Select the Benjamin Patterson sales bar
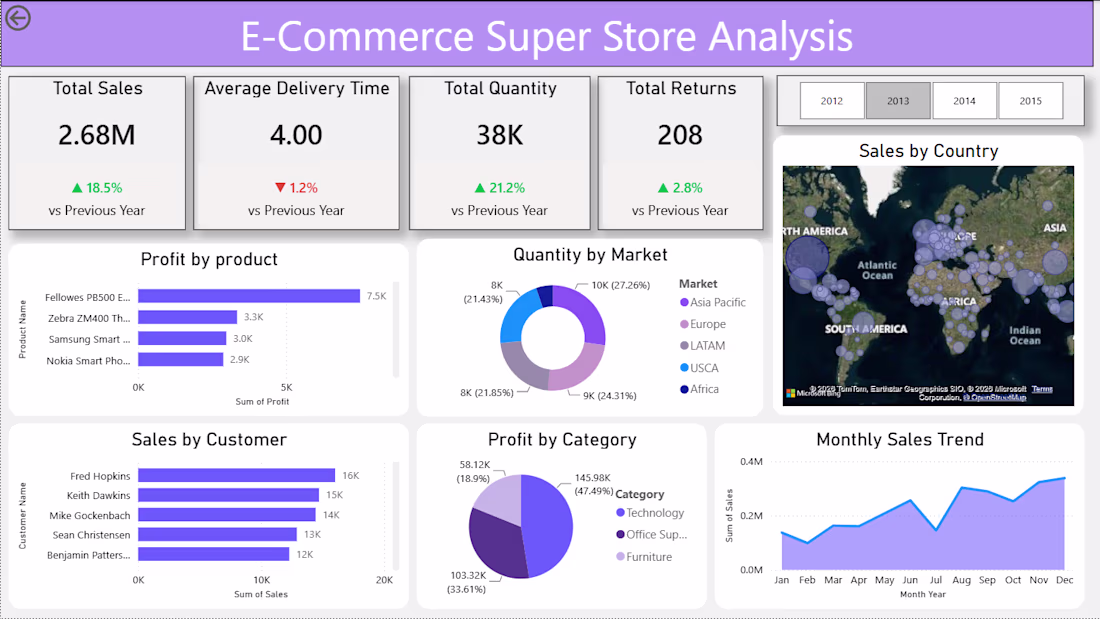This screenshot has height=619, width=1100. (x=213, y=554)
